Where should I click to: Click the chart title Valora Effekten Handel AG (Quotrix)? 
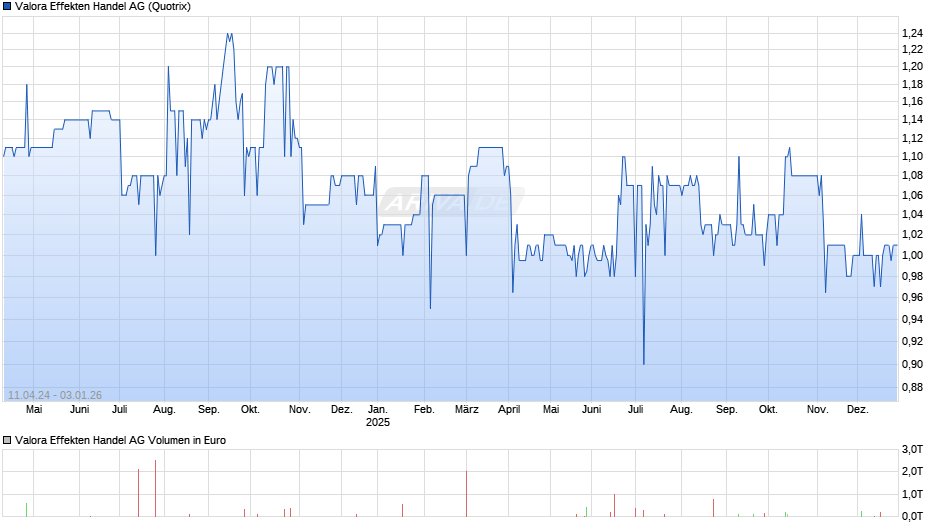pos(103,7)
